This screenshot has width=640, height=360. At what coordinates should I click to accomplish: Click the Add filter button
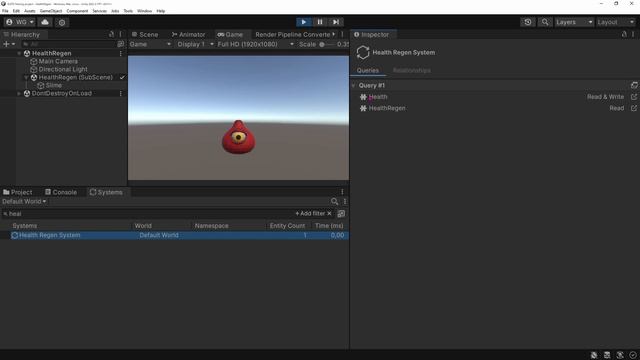[310, 213]
